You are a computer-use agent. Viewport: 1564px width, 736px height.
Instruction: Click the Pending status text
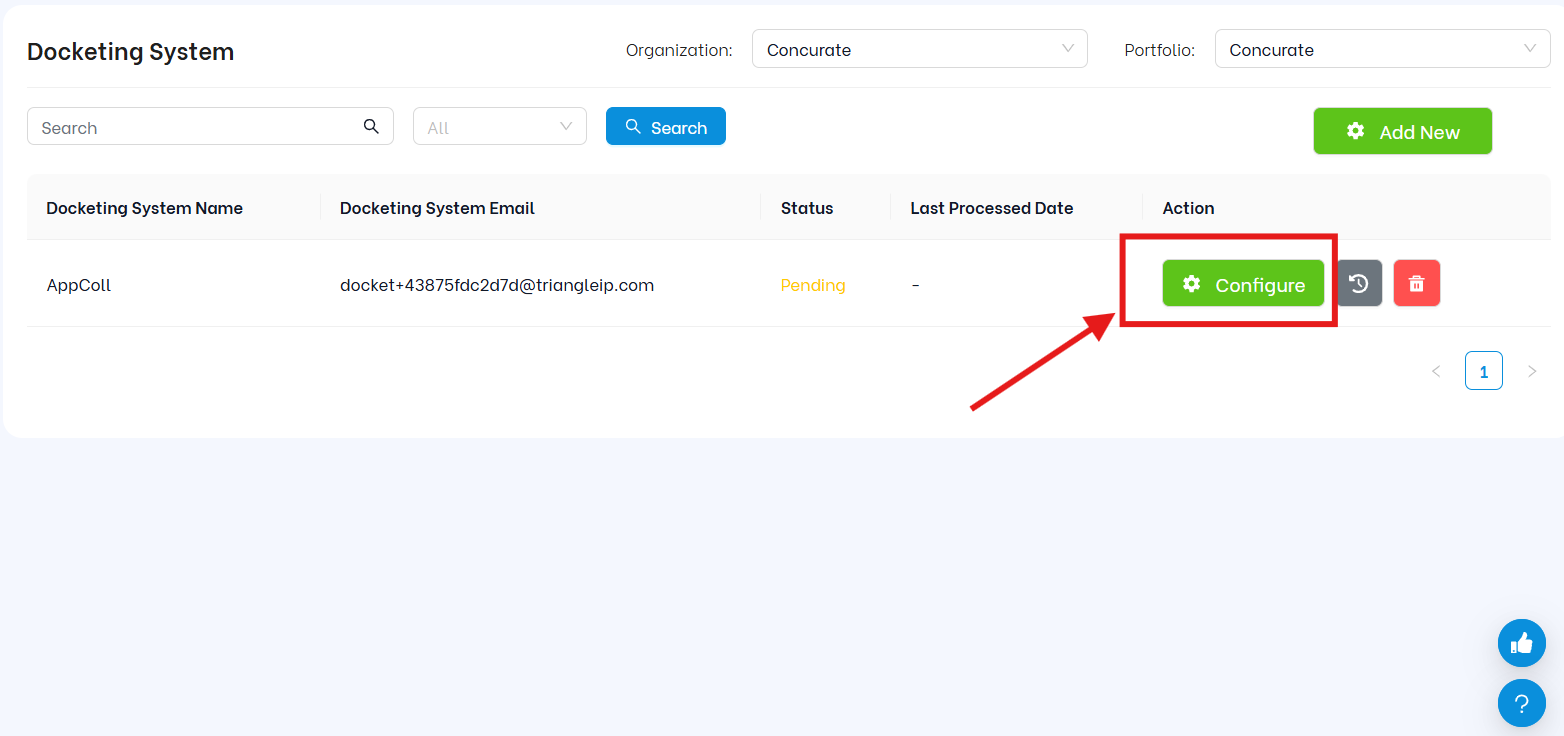click(813, 285)
